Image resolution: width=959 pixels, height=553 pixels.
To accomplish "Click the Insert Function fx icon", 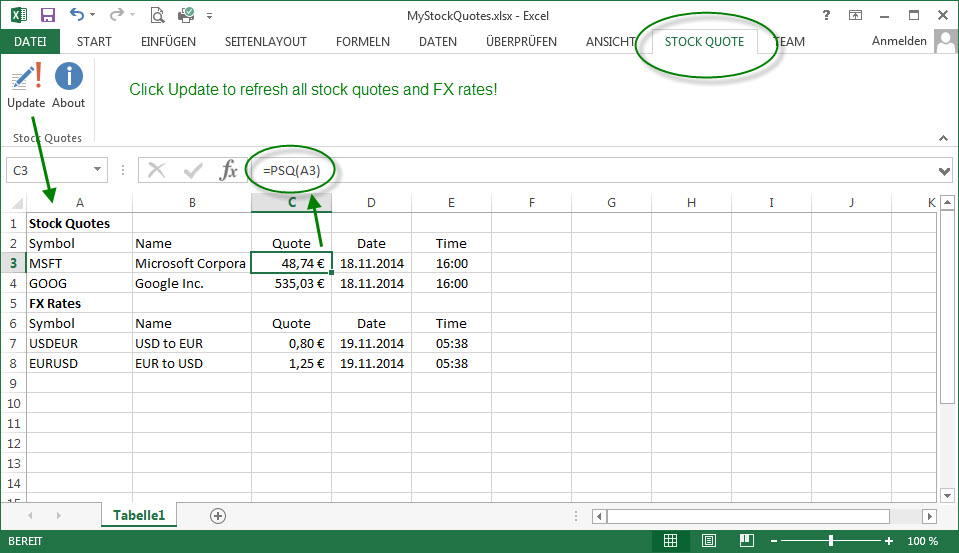I will (229, 170).
